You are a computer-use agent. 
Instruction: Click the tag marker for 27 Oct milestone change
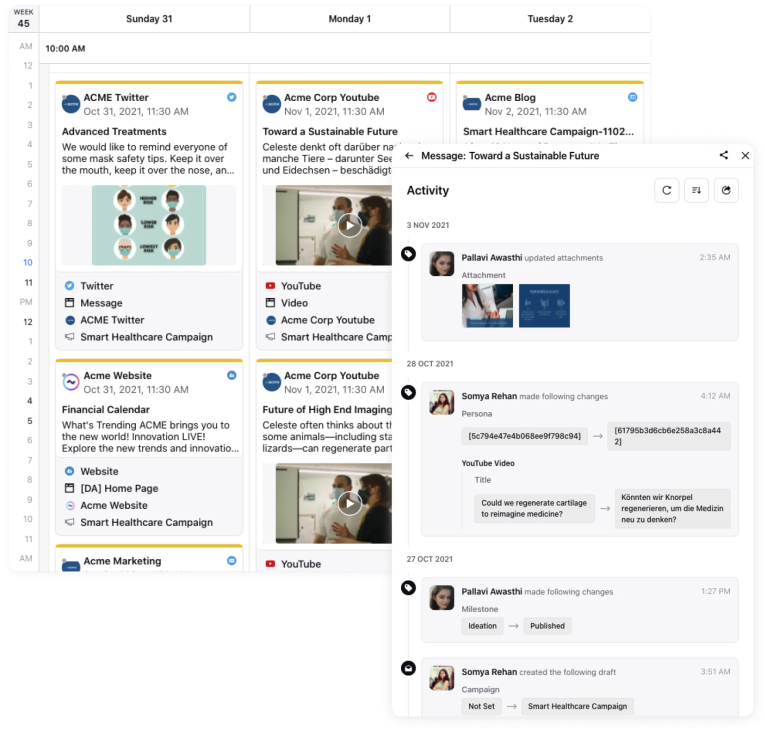coord(408,588)
